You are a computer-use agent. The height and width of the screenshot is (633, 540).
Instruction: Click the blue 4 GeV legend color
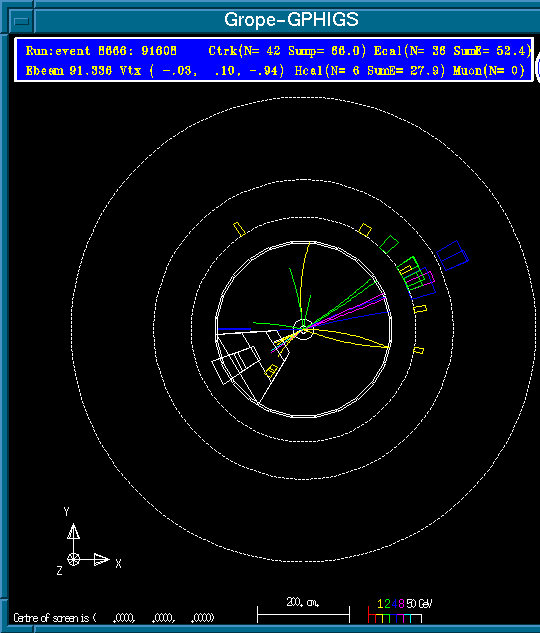(x=394, y=604)
